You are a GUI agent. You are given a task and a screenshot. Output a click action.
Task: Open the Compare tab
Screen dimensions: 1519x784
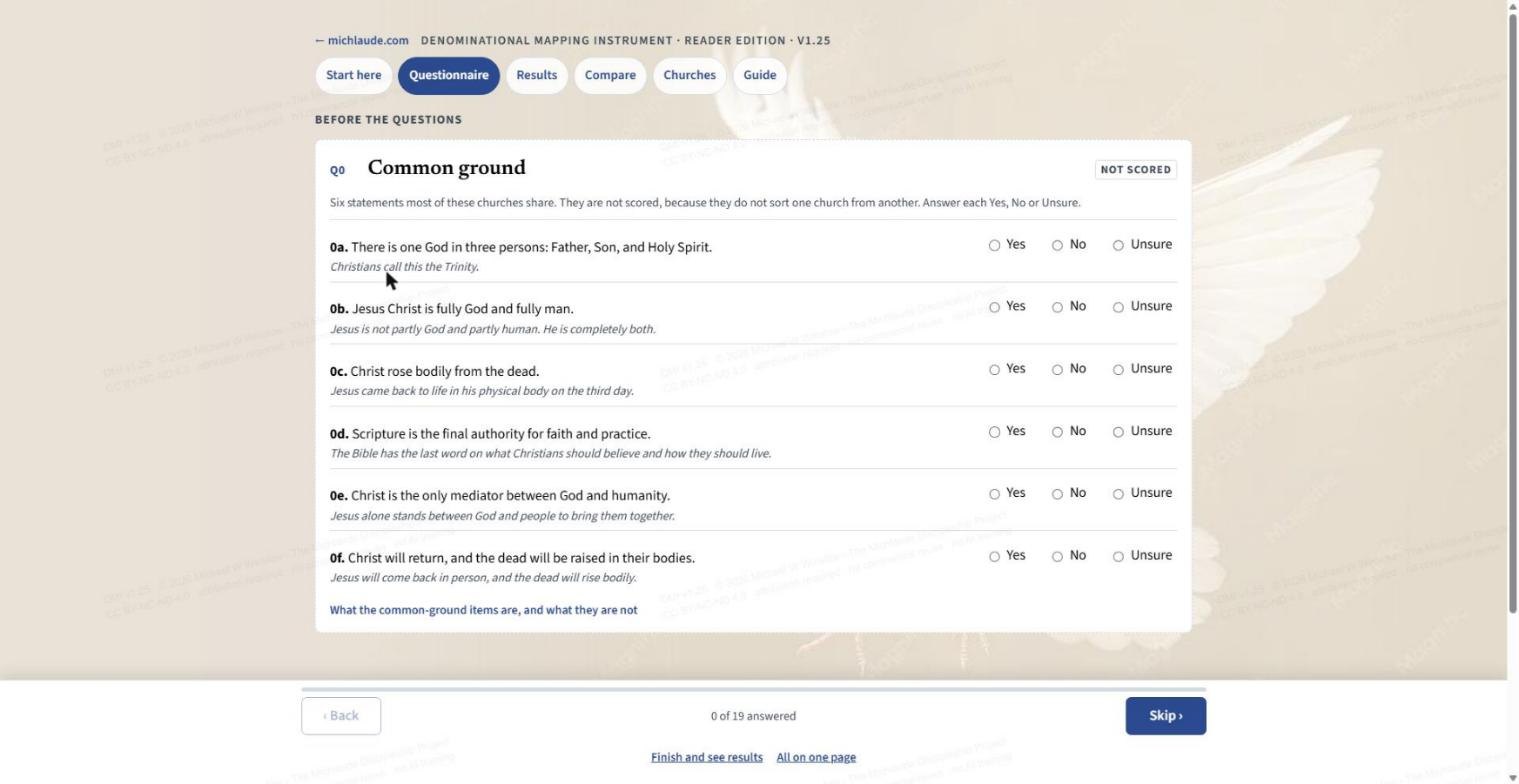click(610, 75)
